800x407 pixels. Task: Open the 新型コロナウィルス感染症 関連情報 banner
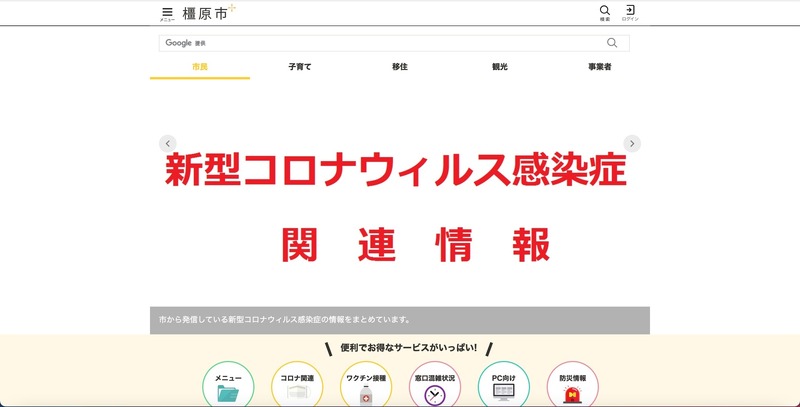click(400, 205)
